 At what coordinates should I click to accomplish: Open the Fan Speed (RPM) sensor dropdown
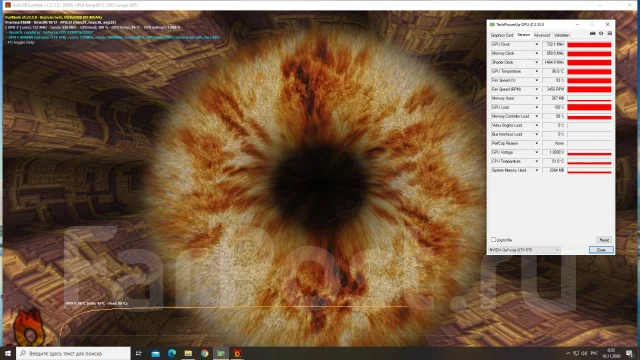(536, 89)
